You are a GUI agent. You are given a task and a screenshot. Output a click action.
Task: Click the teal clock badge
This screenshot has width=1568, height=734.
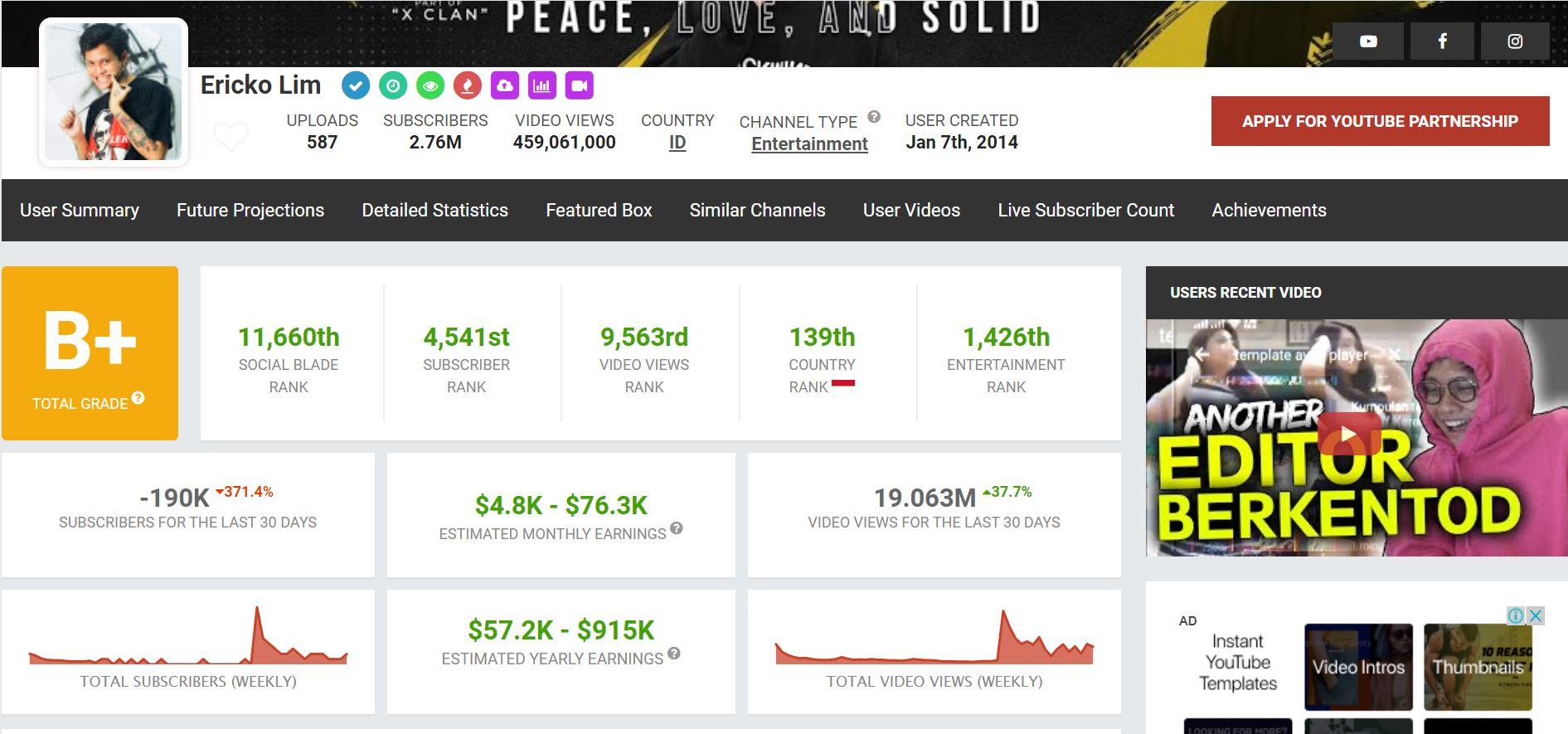tap(393, 85)
